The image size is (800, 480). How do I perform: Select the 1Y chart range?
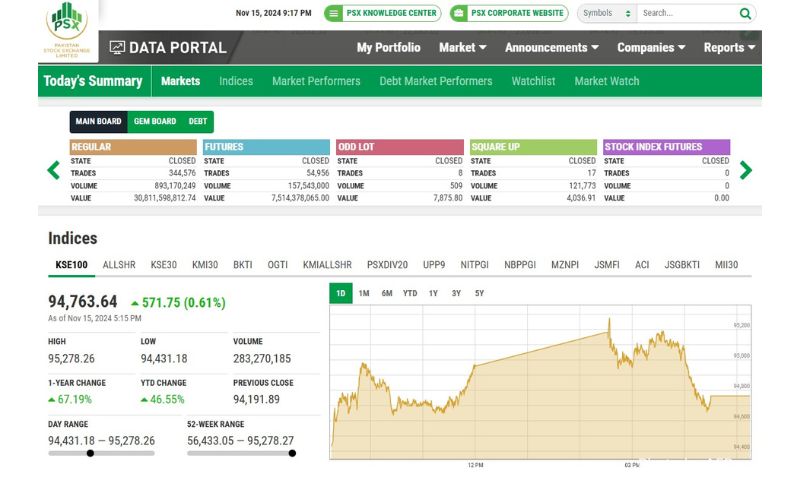433,293
